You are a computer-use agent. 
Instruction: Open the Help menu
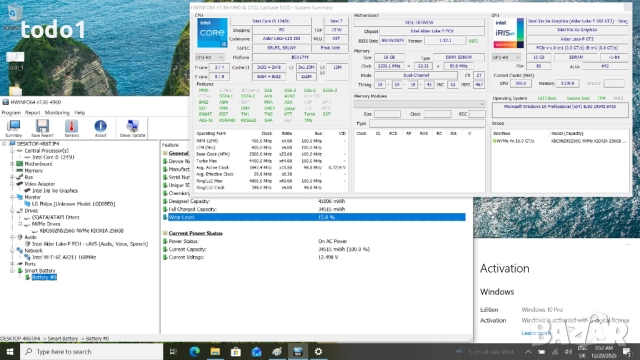pyautogui.click(x=80, y=113)
